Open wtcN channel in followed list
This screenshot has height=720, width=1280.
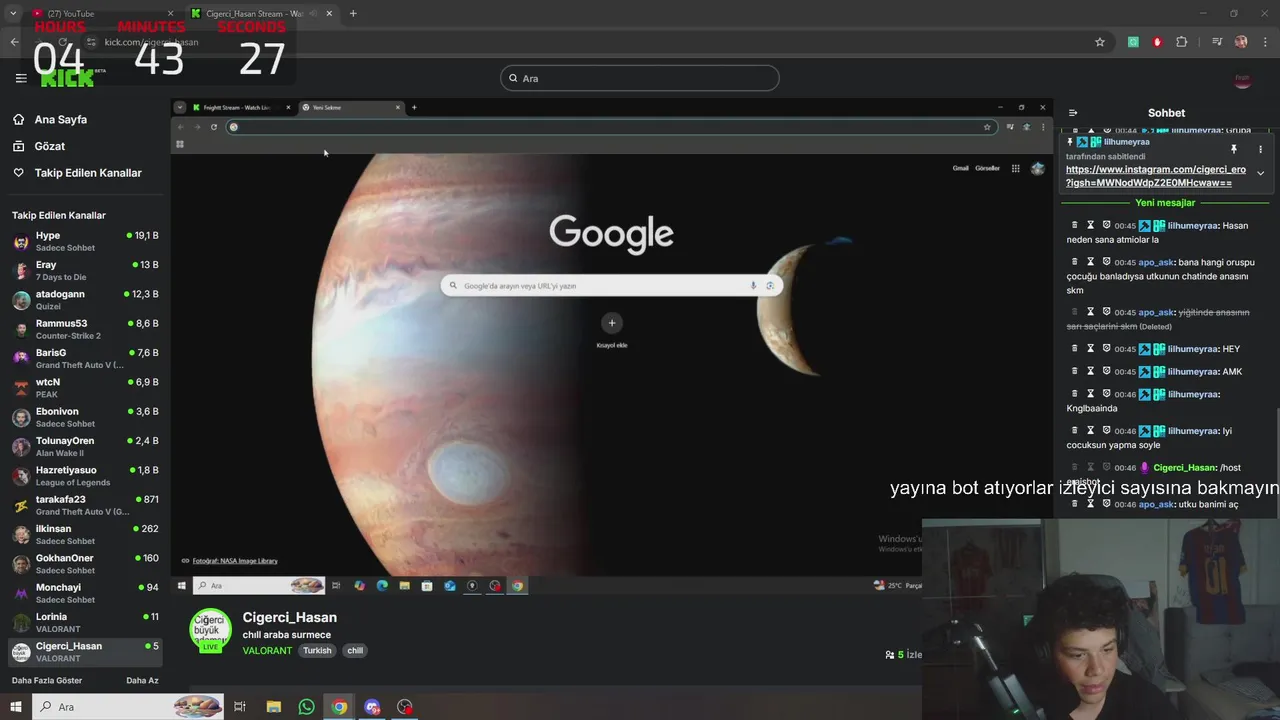click(x=85, y=388)
